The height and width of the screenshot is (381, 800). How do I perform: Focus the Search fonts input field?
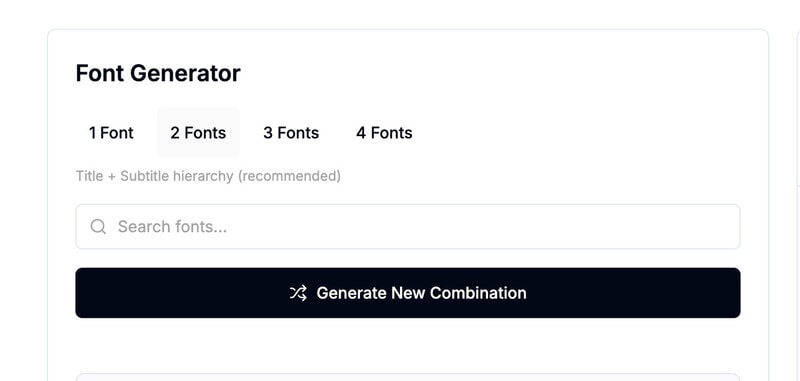point(408,226)
